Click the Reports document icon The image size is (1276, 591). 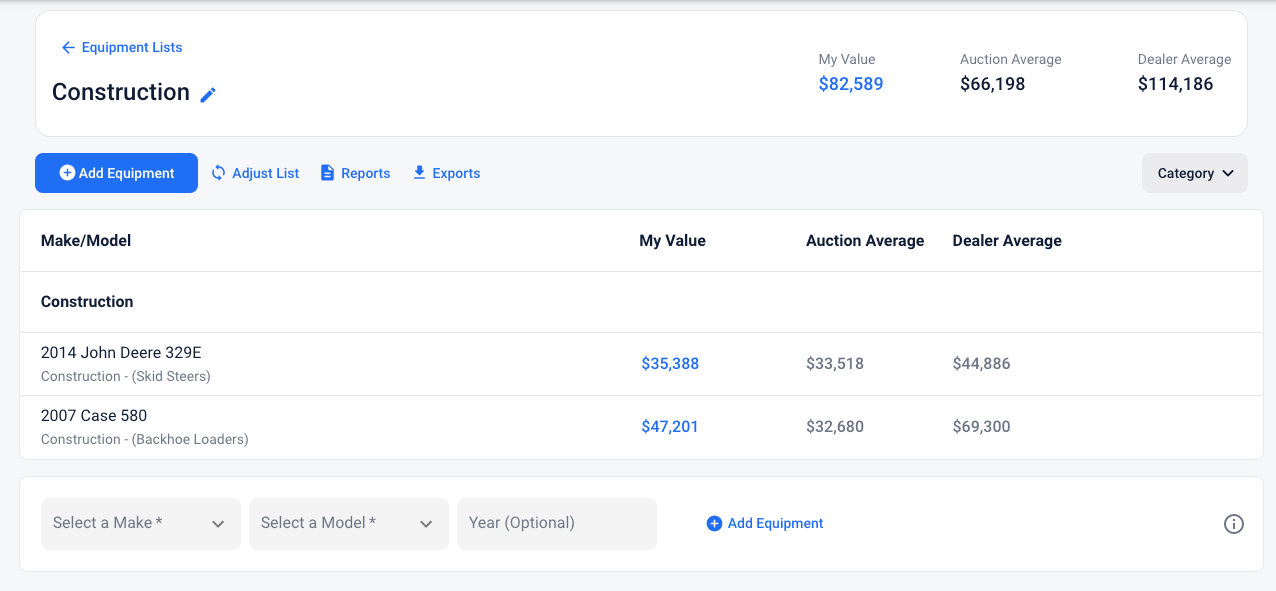tap(327, 173)
